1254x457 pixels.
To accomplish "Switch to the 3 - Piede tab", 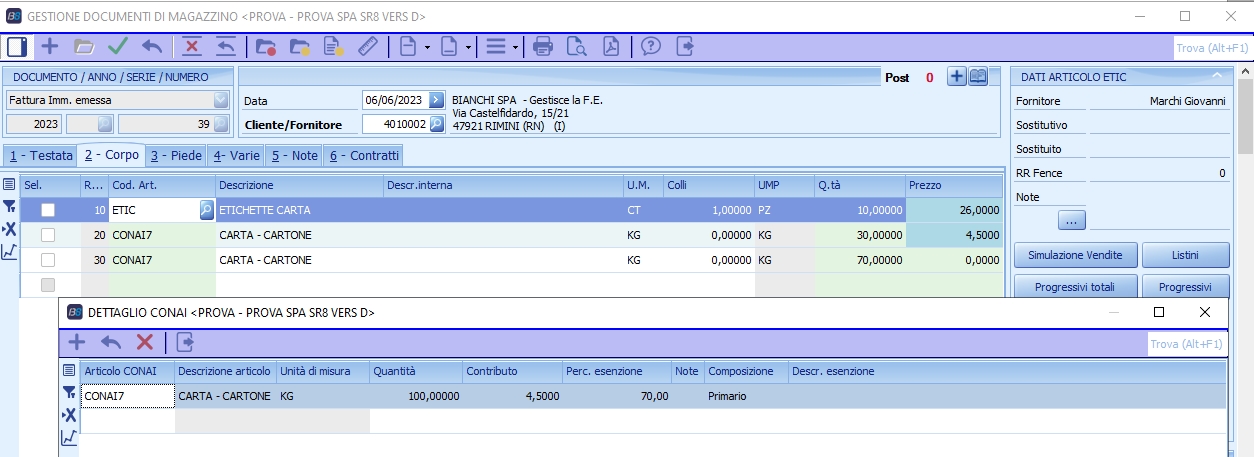I will 175,156.
